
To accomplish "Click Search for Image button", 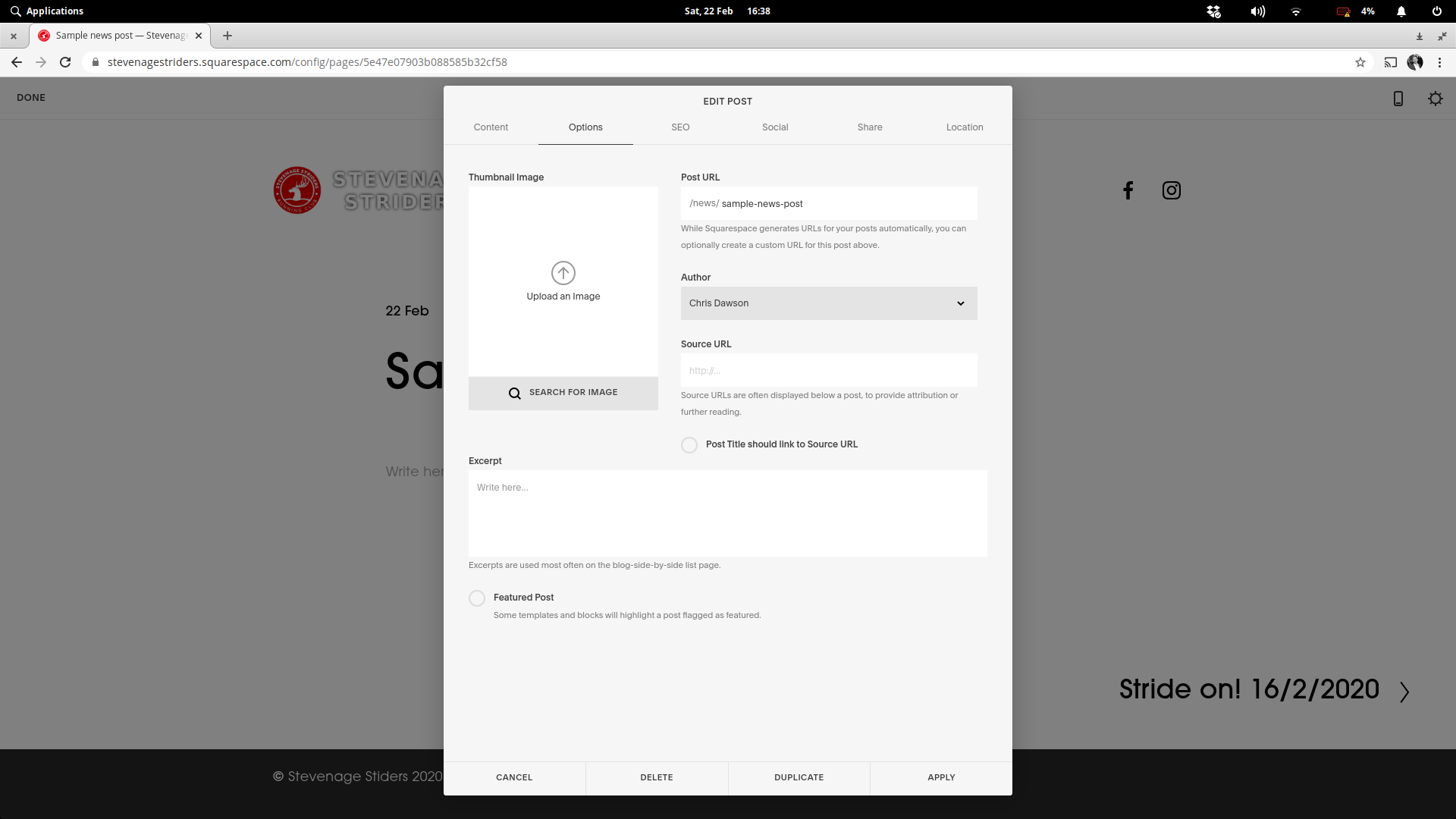I will coord(563,393).
